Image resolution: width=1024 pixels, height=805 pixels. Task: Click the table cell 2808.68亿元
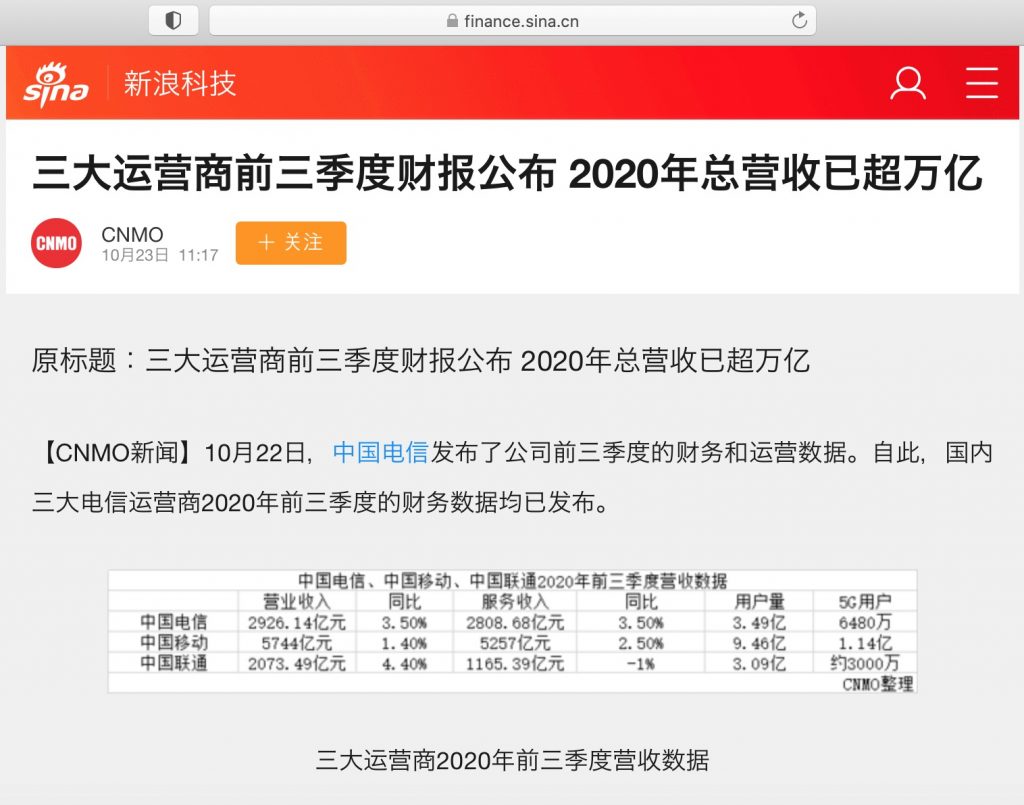515,622
